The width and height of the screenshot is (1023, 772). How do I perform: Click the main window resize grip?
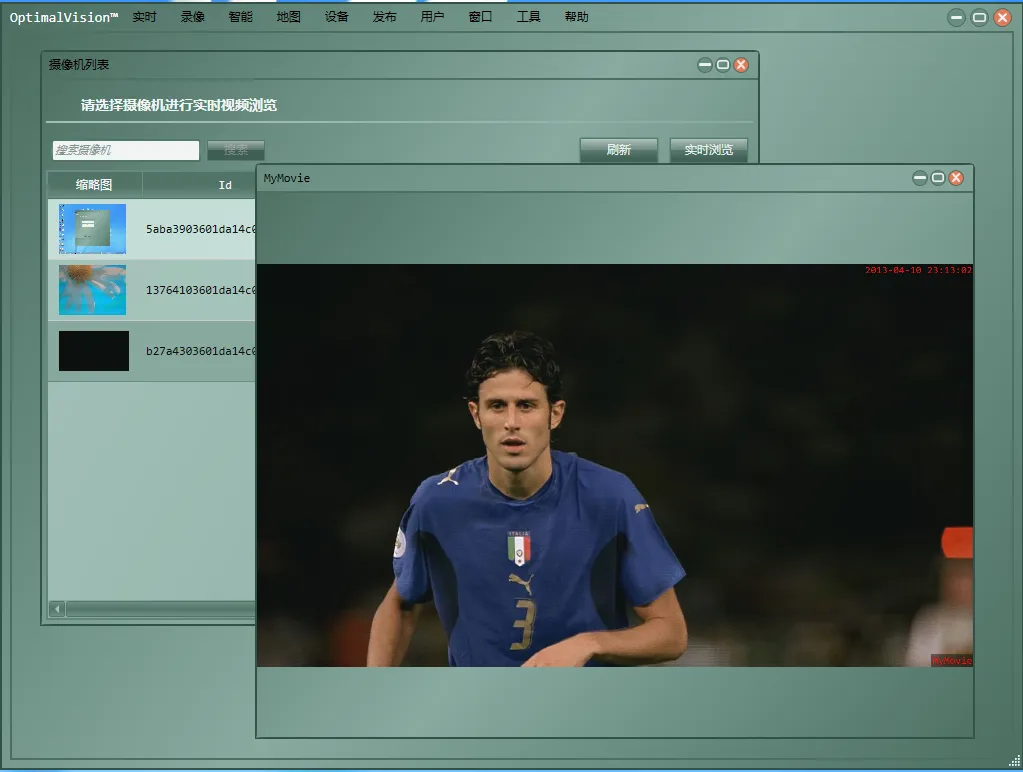[x=1015, y=761]
